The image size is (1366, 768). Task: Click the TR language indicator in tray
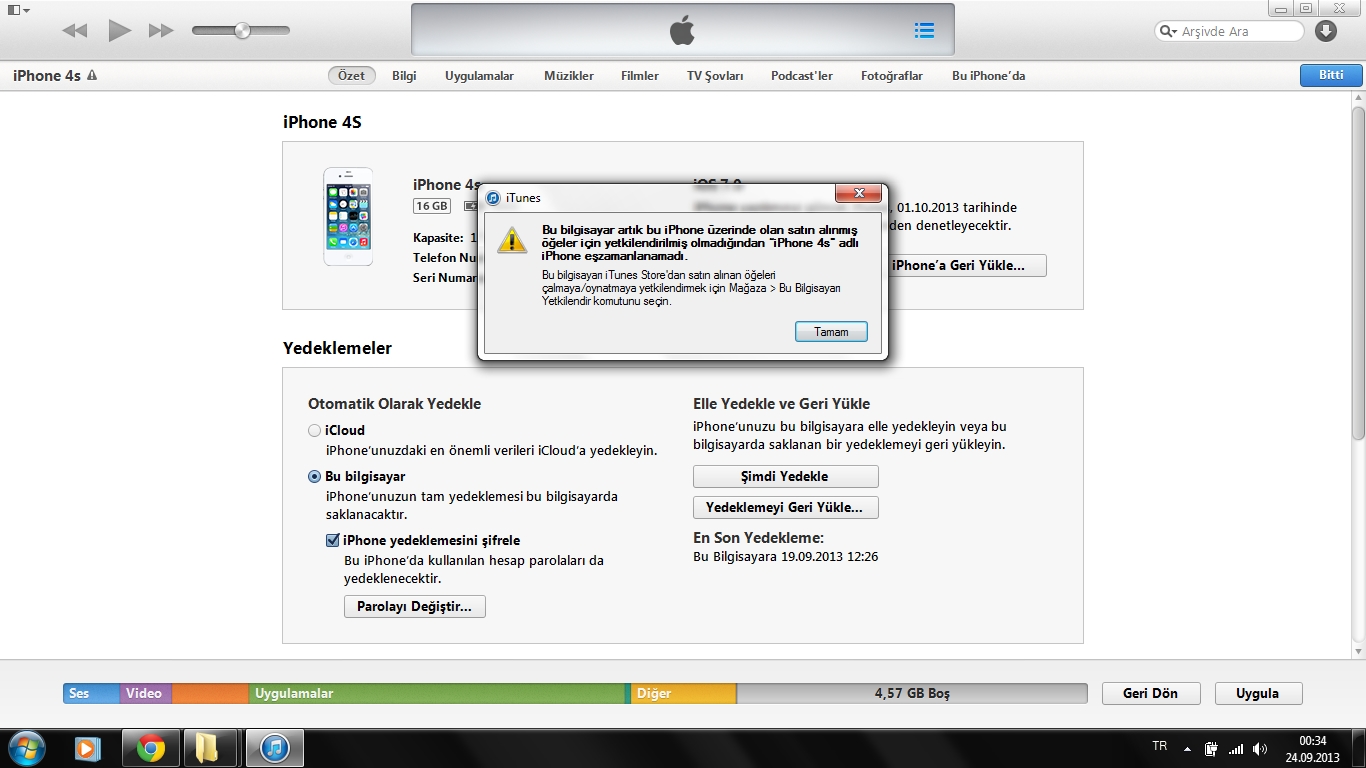(1160, 746)
